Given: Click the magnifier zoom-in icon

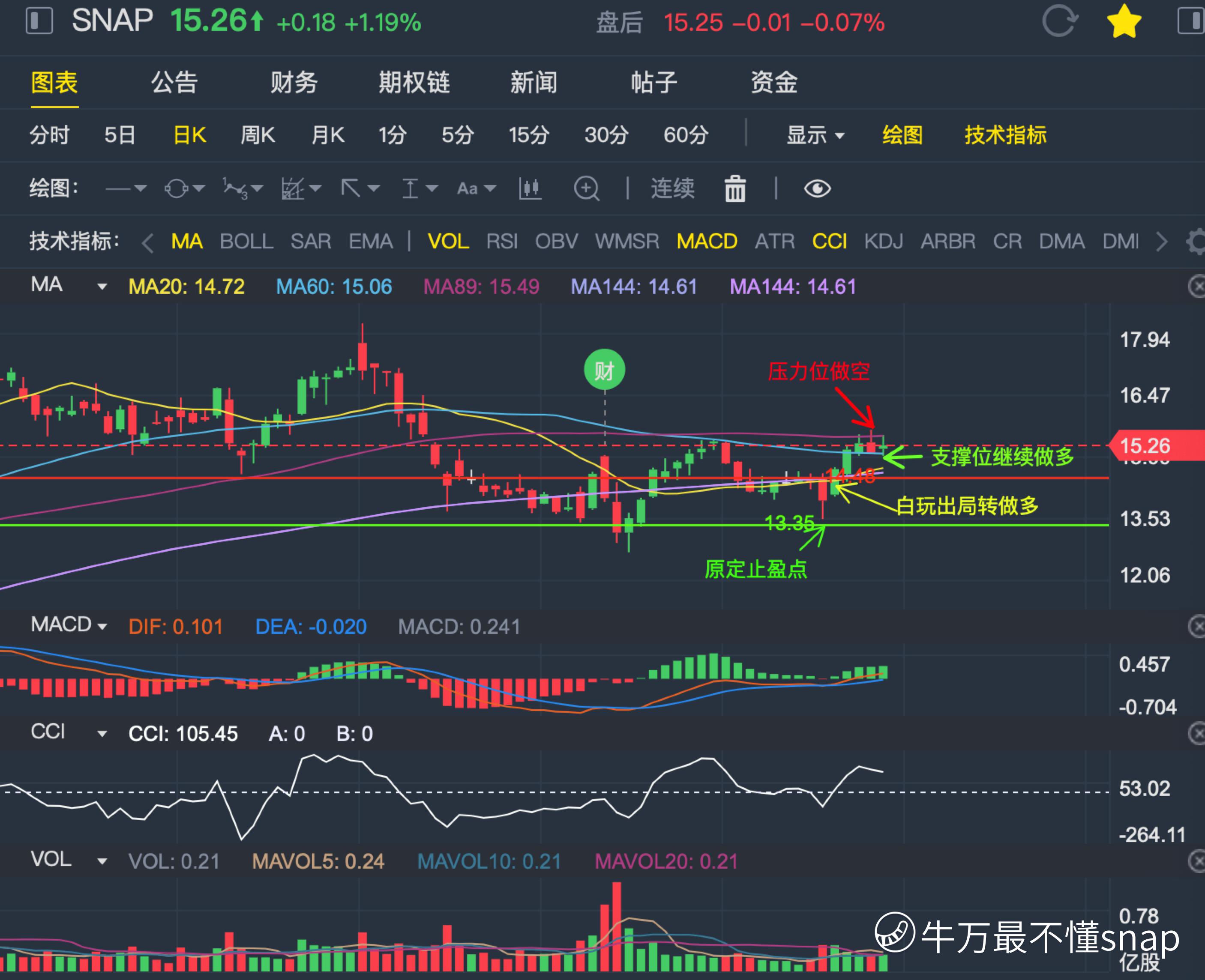Looking at the screenshot, I should coord(587,188).
